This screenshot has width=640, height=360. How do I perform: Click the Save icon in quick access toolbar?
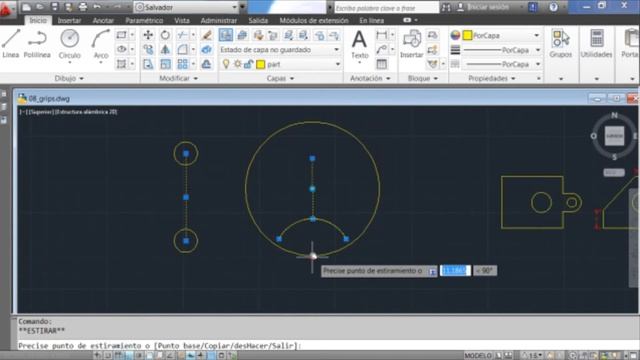(x=54, y=7)
